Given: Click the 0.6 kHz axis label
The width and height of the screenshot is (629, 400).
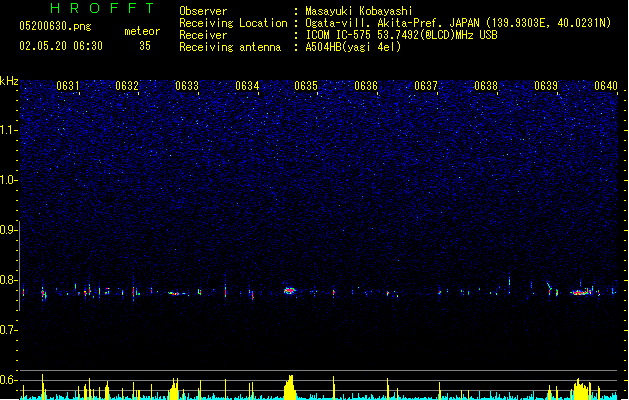Looking at the screenshot, I should (9, 380).
